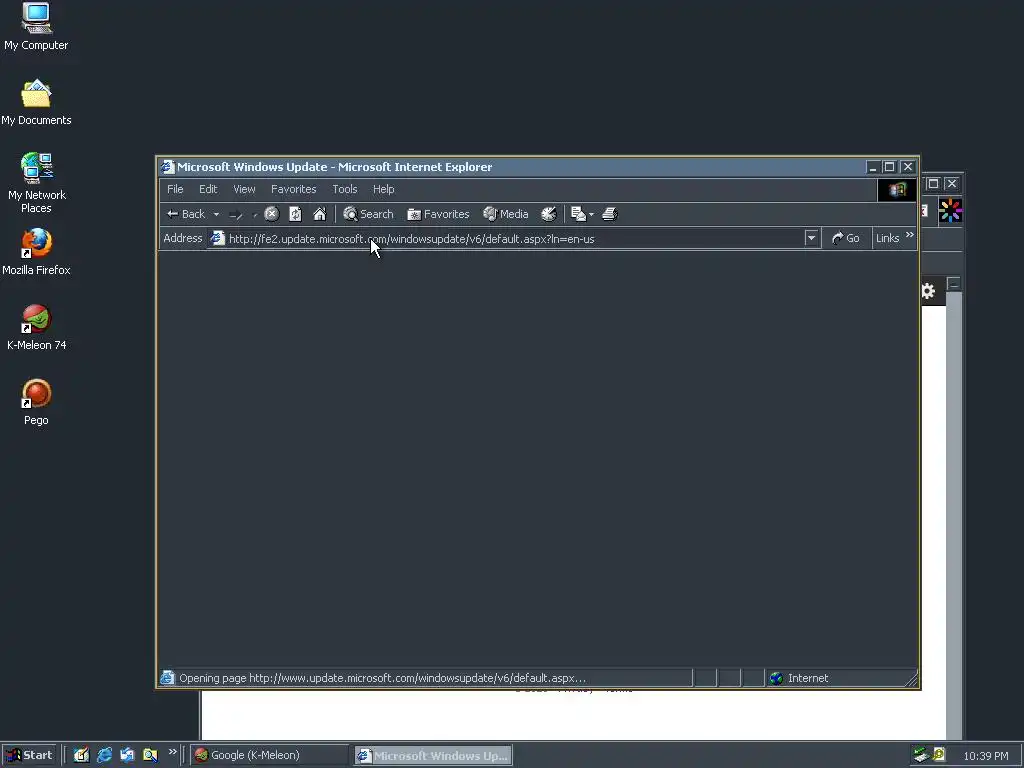Open the Back history dropdown arrow
The height and width of the screenshot is (768, 1024).
[x=216, y=214]
